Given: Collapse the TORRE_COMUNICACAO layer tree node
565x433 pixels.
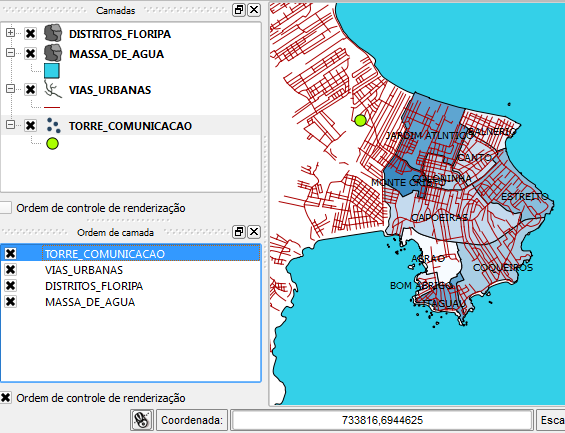Looking at the screenshot, I should tap(10, 125).
